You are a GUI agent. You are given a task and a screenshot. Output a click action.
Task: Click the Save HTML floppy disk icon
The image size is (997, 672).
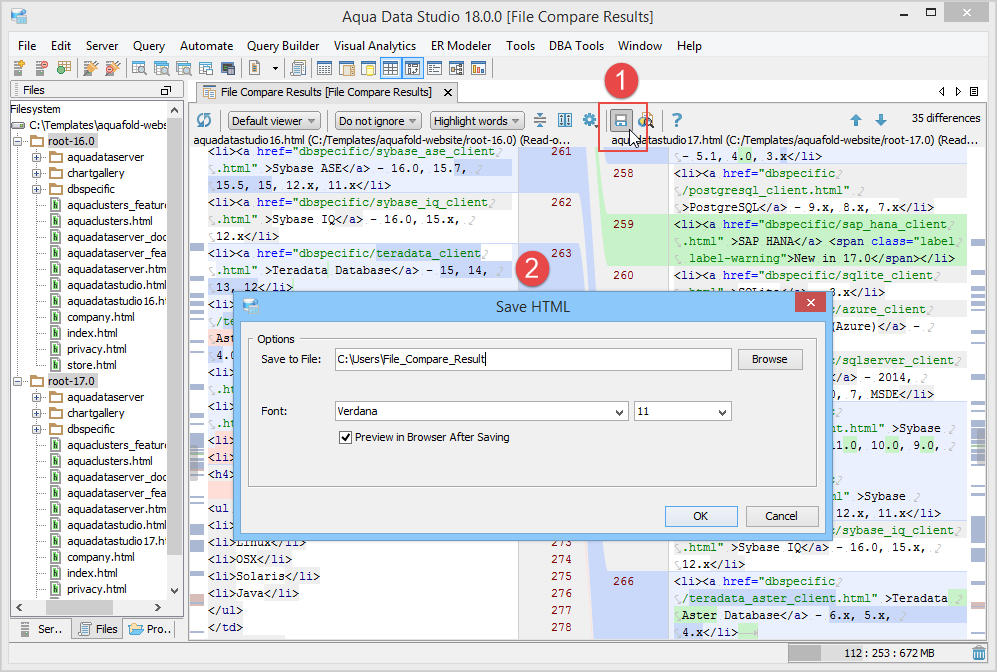(620, 120)
